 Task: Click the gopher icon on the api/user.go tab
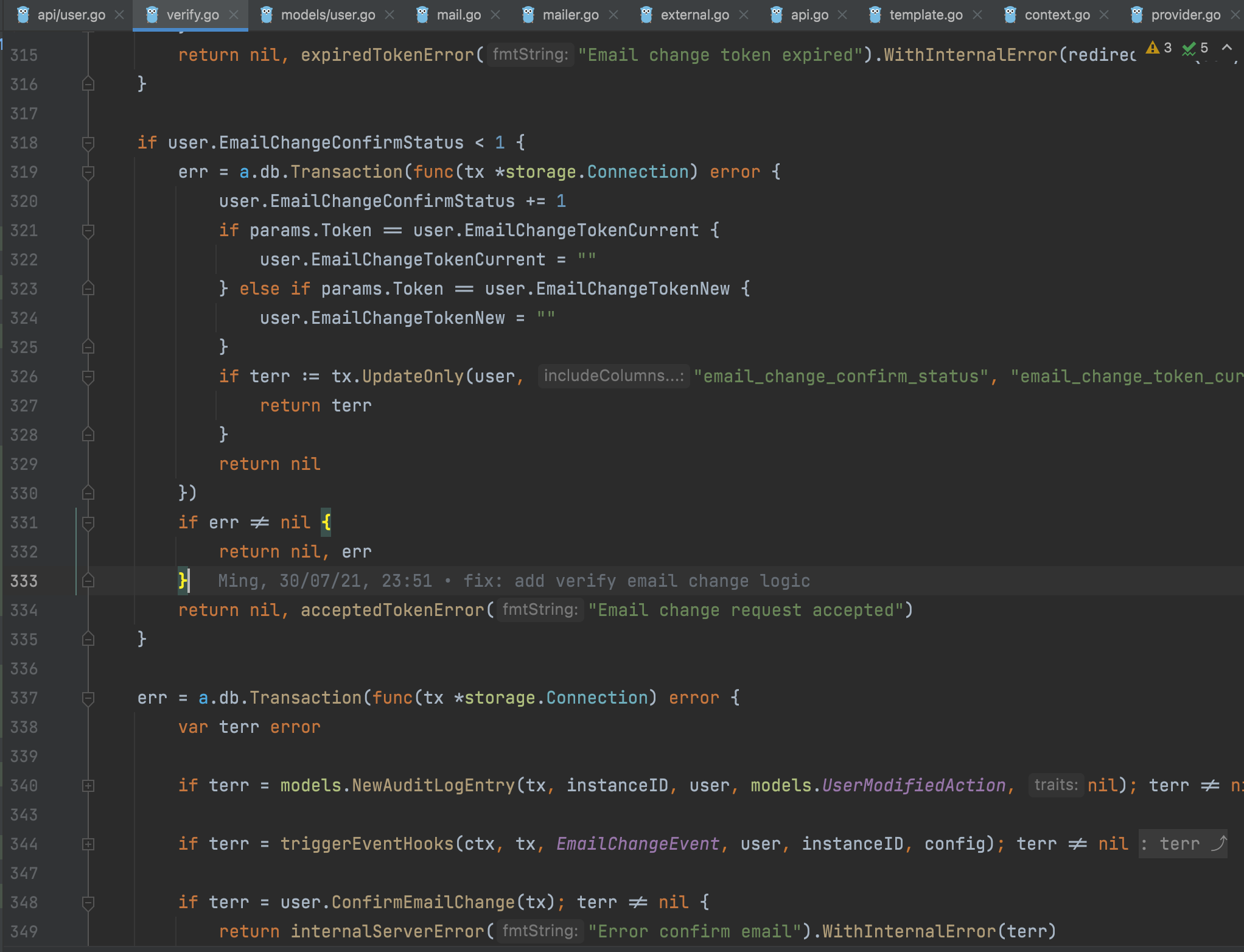[23, 15]
